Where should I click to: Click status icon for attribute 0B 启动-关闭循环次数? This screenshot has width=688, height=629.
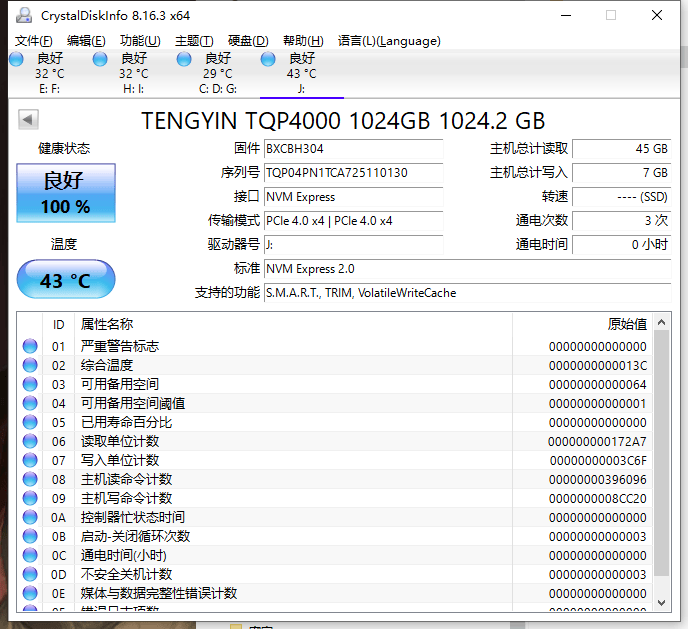click(x=30, y=536)
